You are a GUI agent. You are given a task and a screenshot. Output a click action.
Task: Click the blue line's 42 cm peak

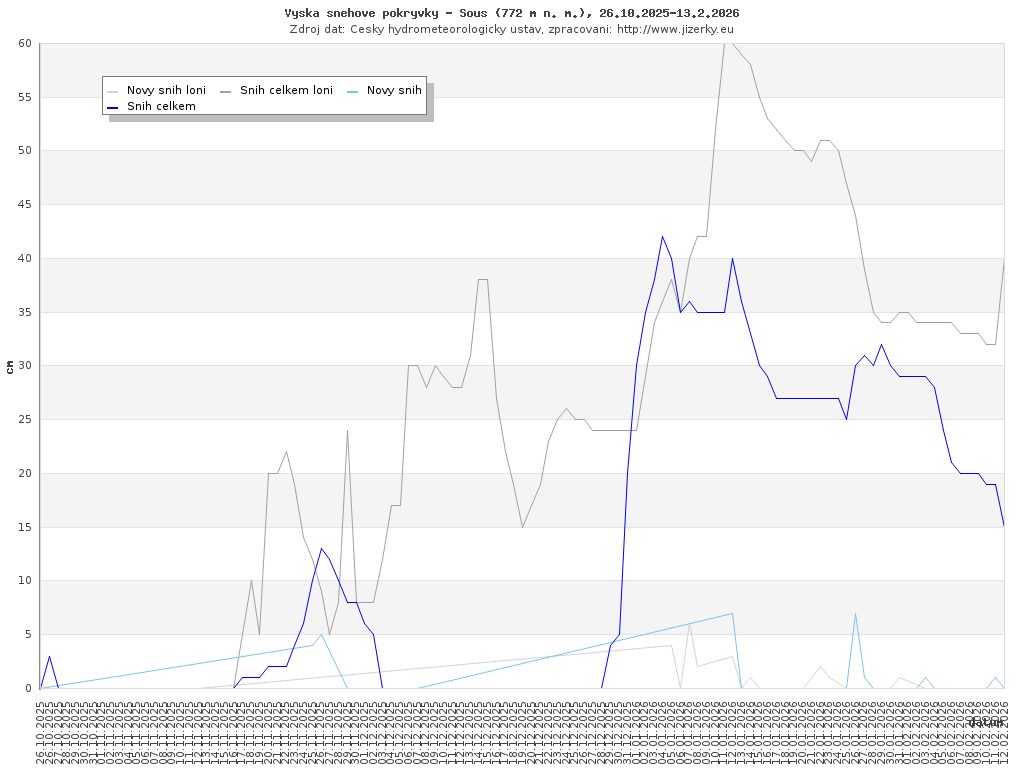click(662, 237)
